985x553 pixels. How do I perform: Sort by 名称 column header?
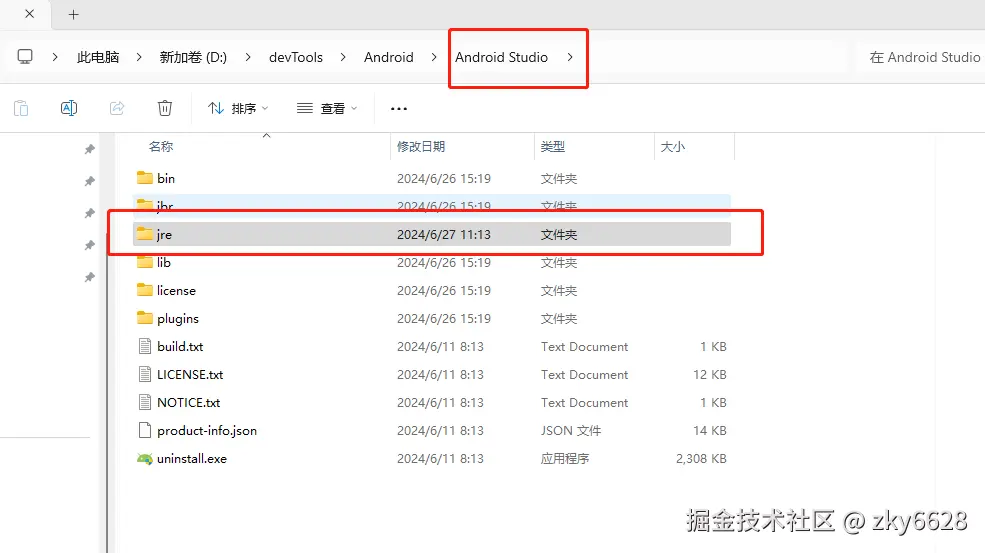161,146
